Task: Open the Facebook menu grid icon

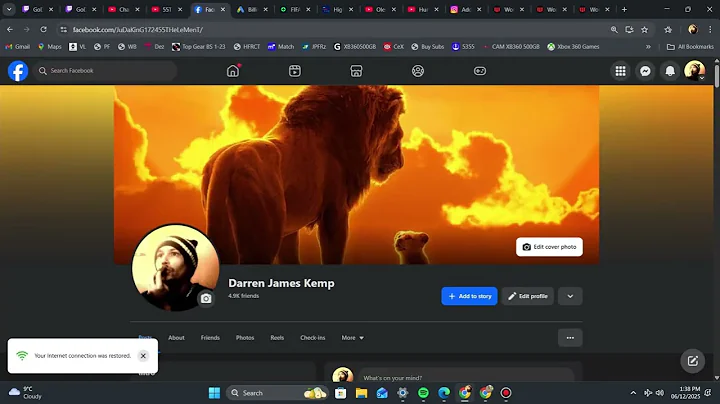Action: pyautogui.click(x=620, y=71)
